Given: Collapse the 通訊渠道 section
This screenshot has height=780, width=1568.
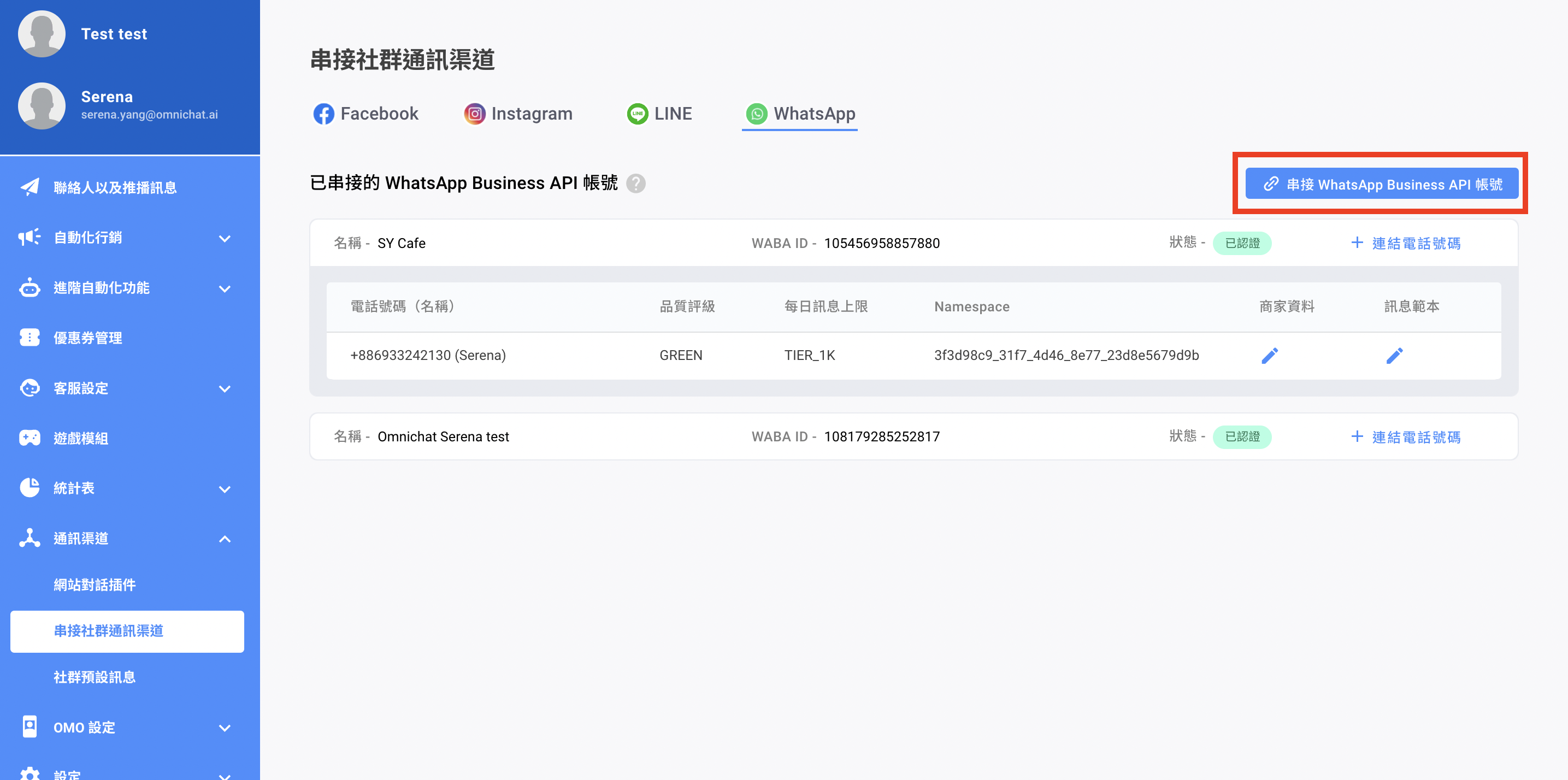Looking at the screenshot, I should (225, 539).
